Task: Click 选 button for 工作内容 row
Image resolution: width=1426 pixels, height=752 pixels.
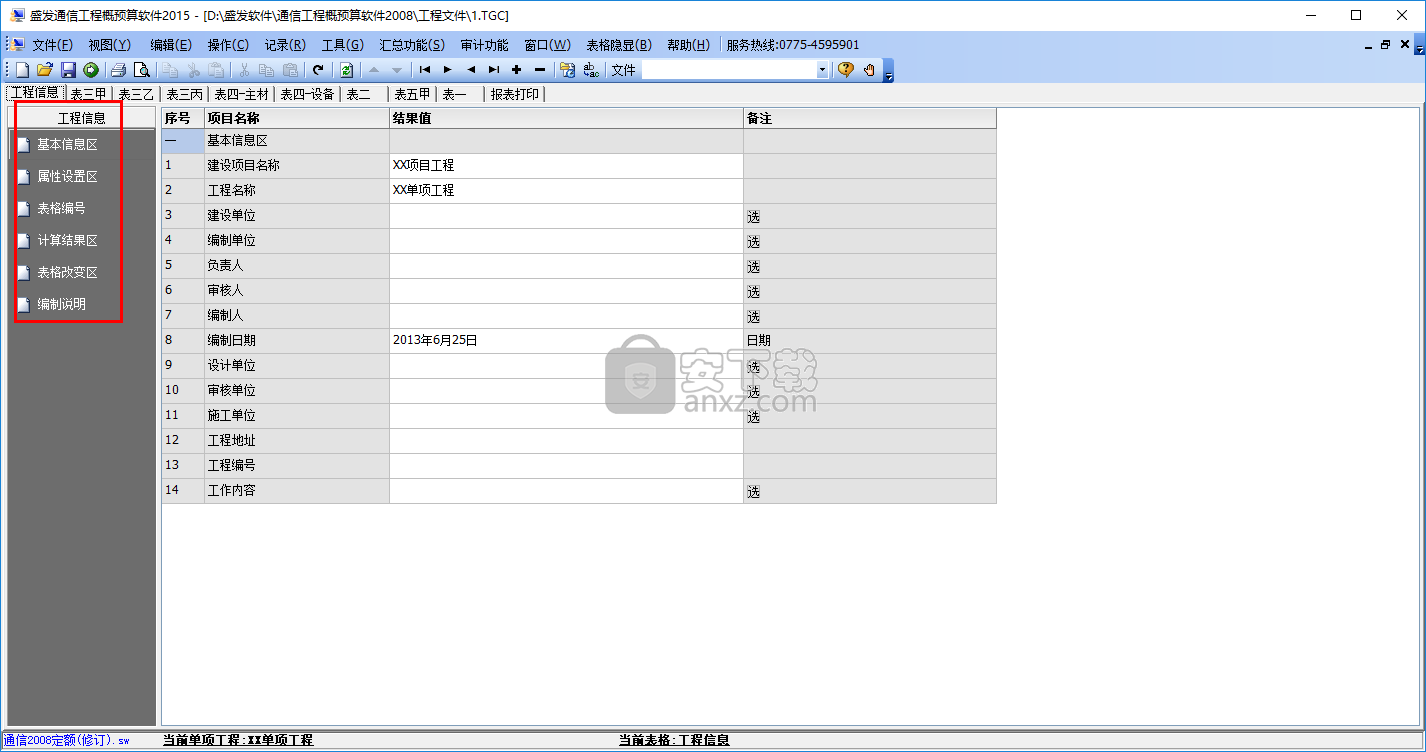Action: (753, 492)
